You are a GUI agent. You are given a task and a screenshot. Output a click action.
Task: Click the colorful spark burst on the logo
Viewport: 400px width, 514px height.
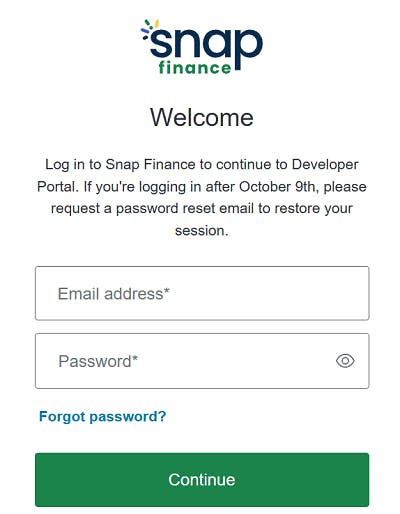point(149,29)
